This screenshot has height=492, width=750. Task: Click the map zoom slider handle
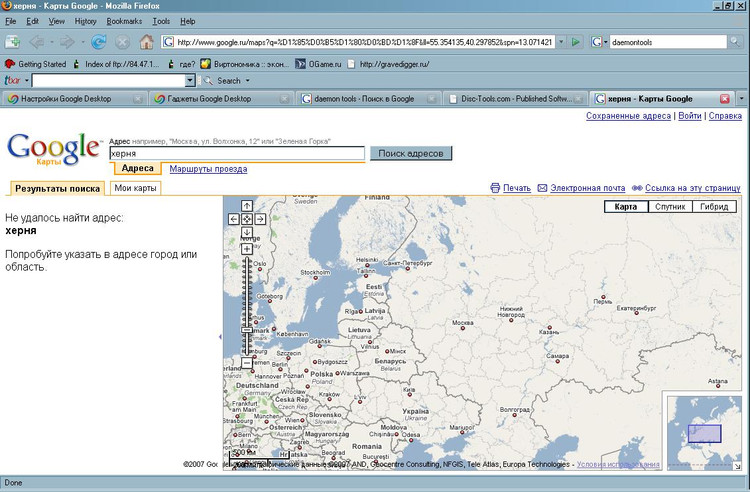click(x=247, y=330)
